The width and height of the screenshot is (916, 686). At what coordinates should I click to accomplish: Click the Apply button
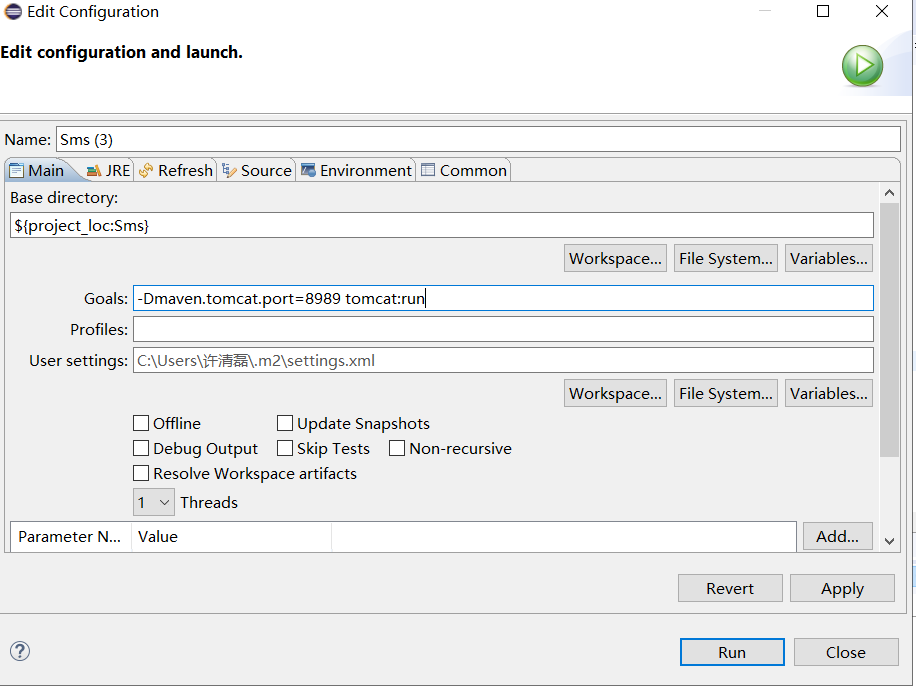(842, 588)
